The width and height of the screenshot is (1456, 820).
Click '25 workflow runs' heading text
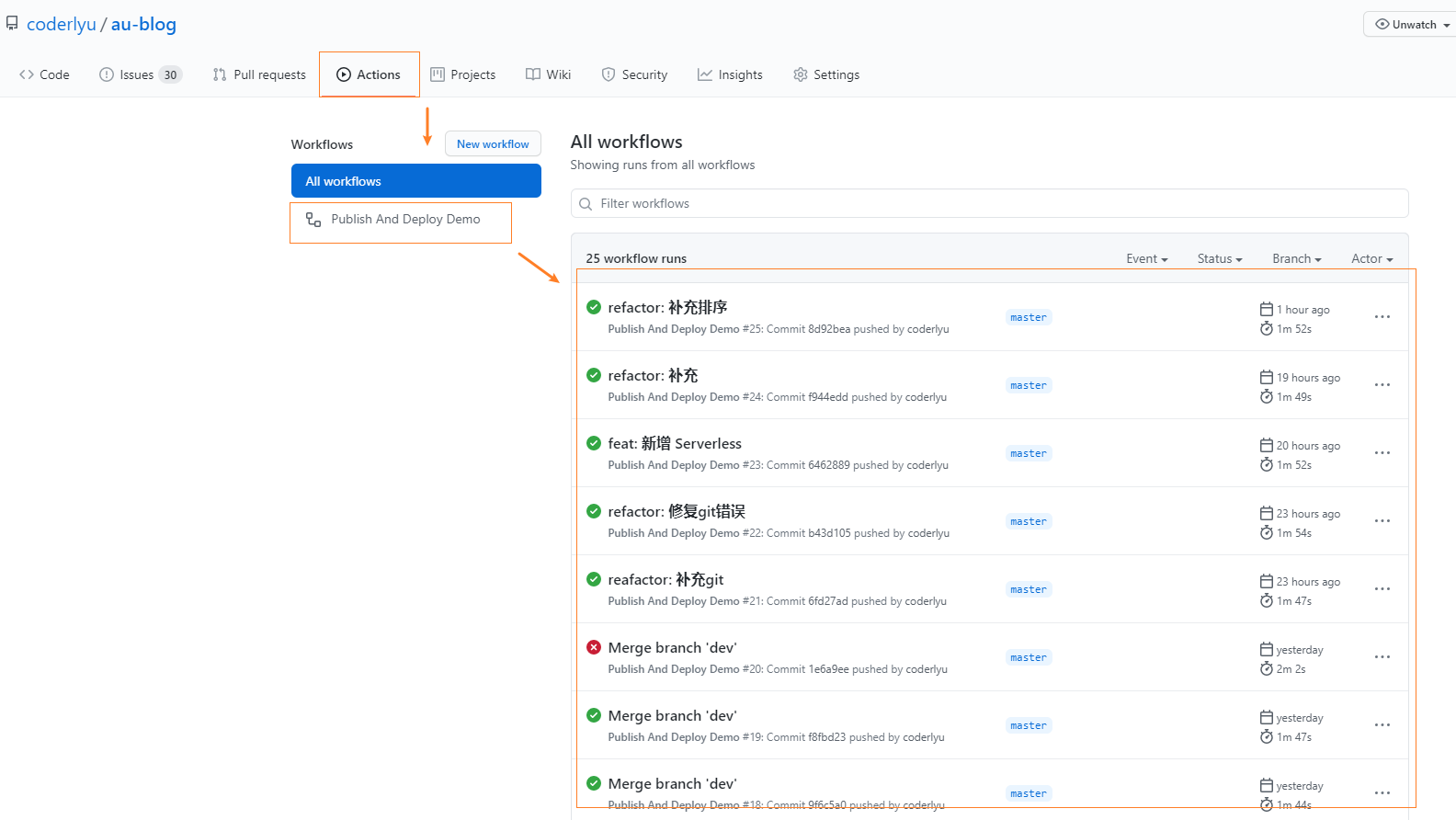tap(636, 259)
